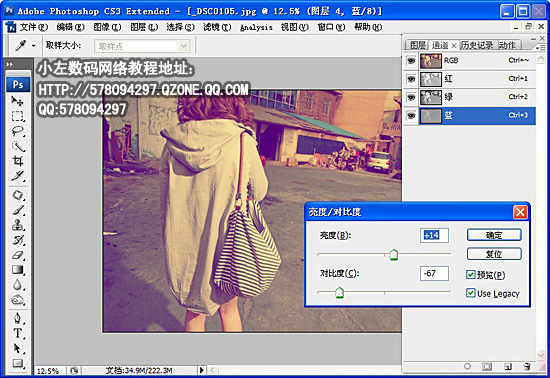Screen dimensions: 550x378
Task: Load channel as selection icon
Action: (x=467, y=366)
